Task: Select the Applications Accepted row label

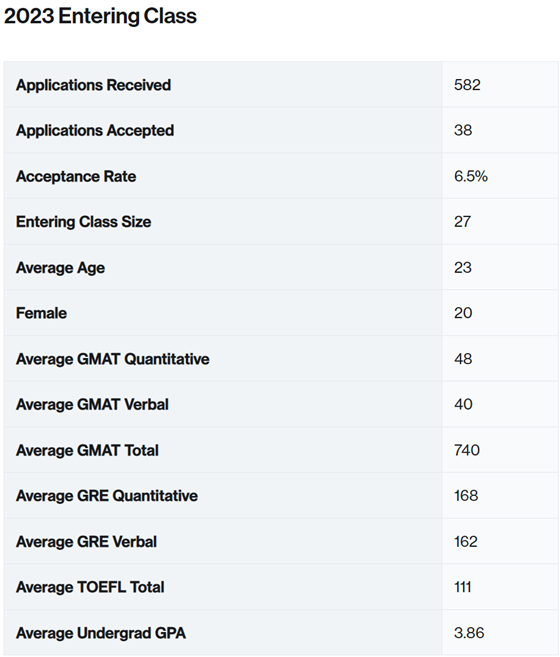Action: tap(95, 131)
